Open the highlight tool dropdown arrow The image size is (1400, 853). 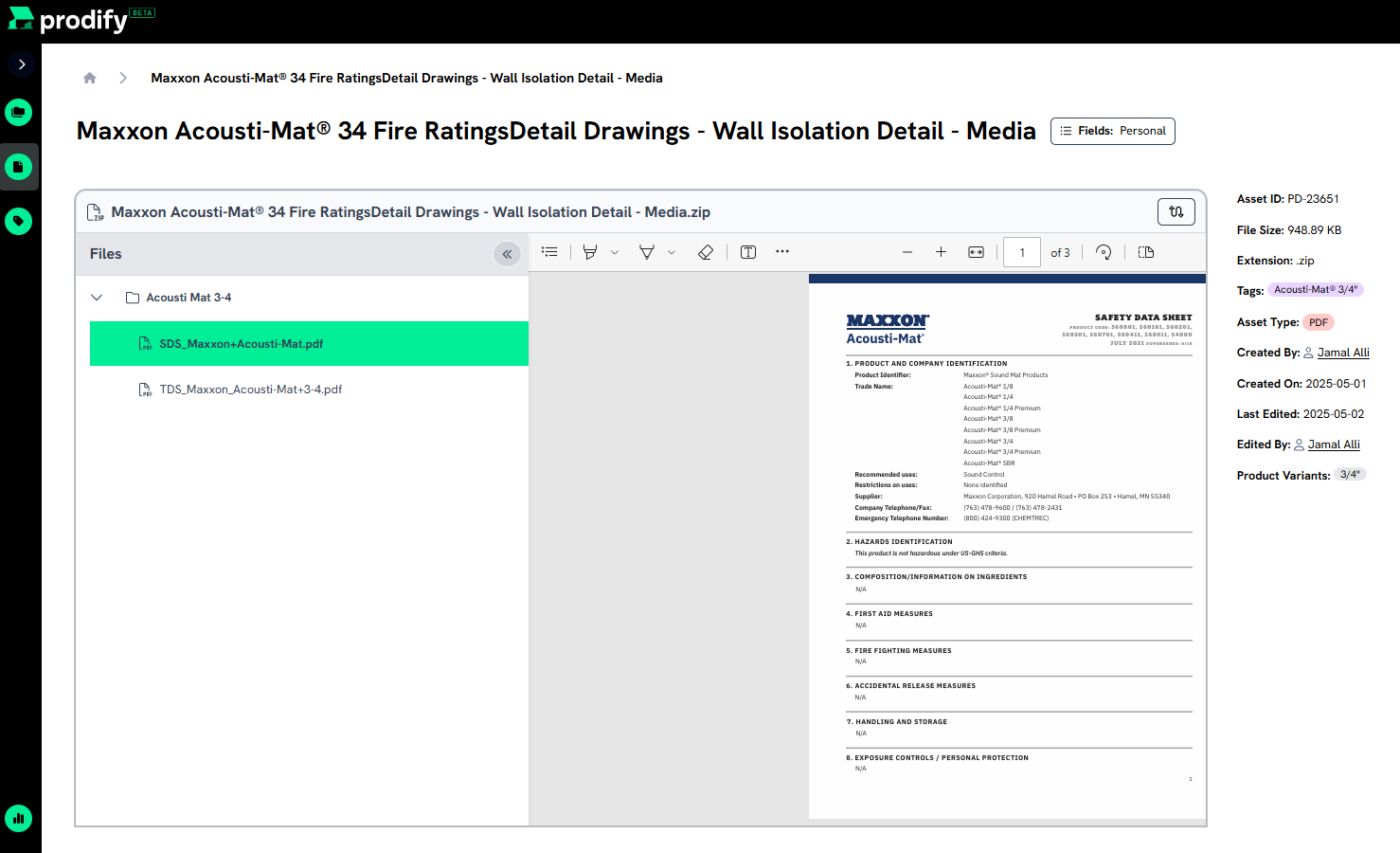tap(615, 252)
